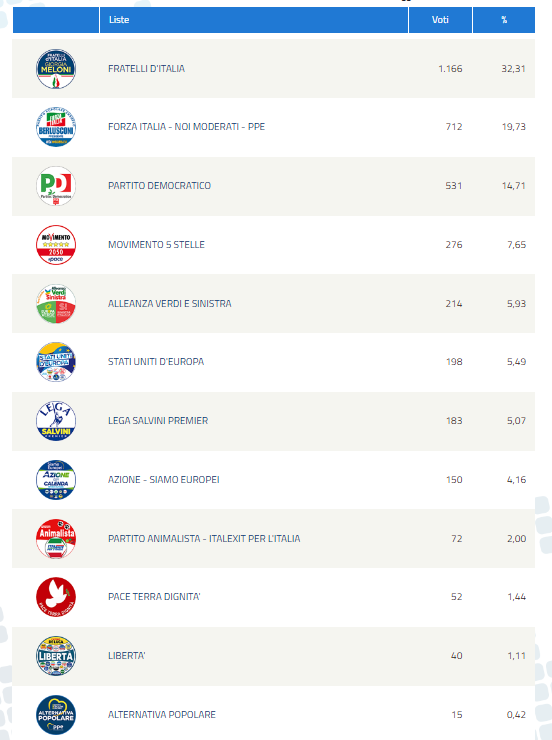Click the Partito Animalista logo
552x740 pixels.
point(56,539)
